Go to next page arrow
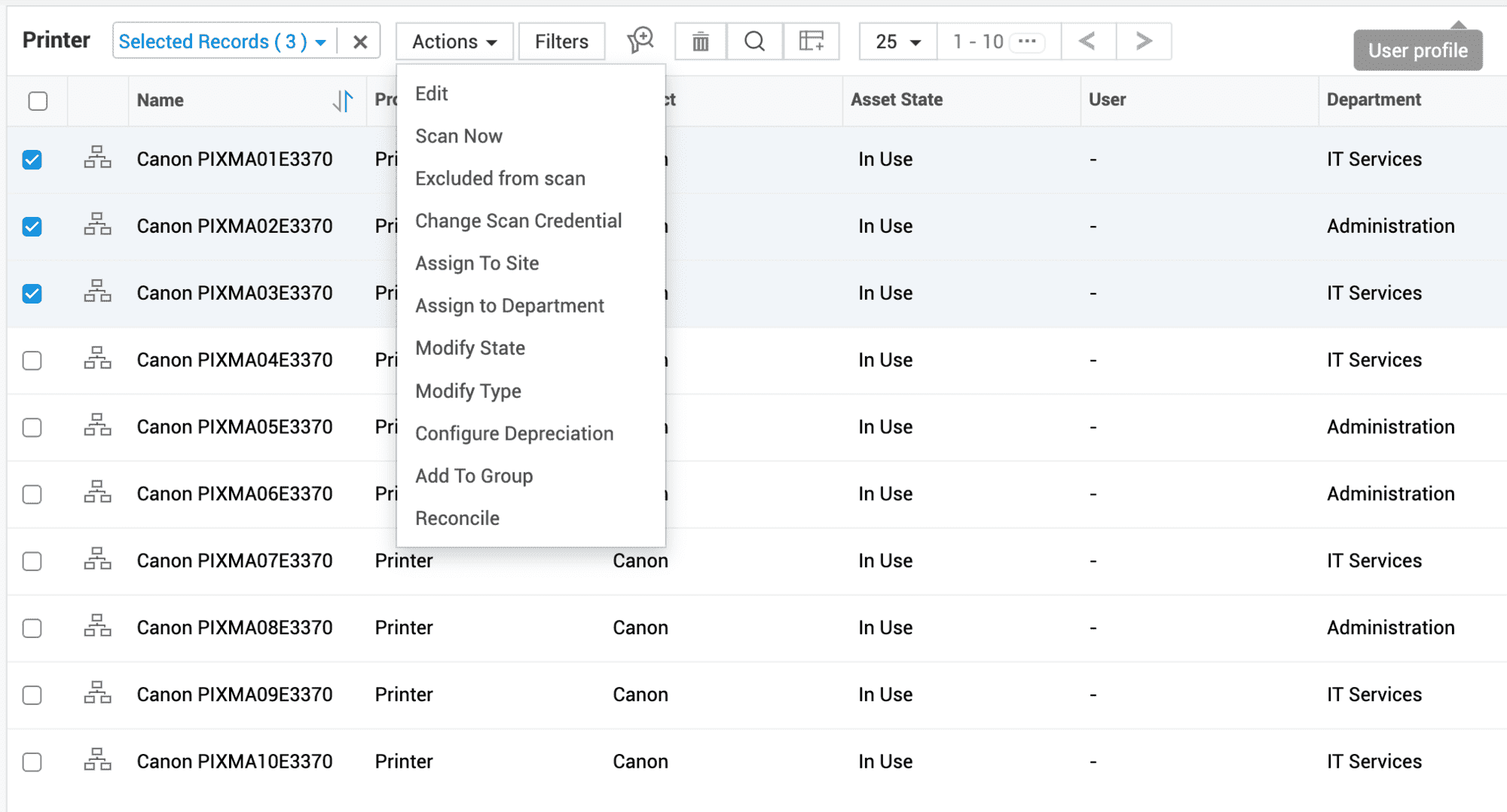This screenshot has width=1507, height=812. pos(1143,41)
